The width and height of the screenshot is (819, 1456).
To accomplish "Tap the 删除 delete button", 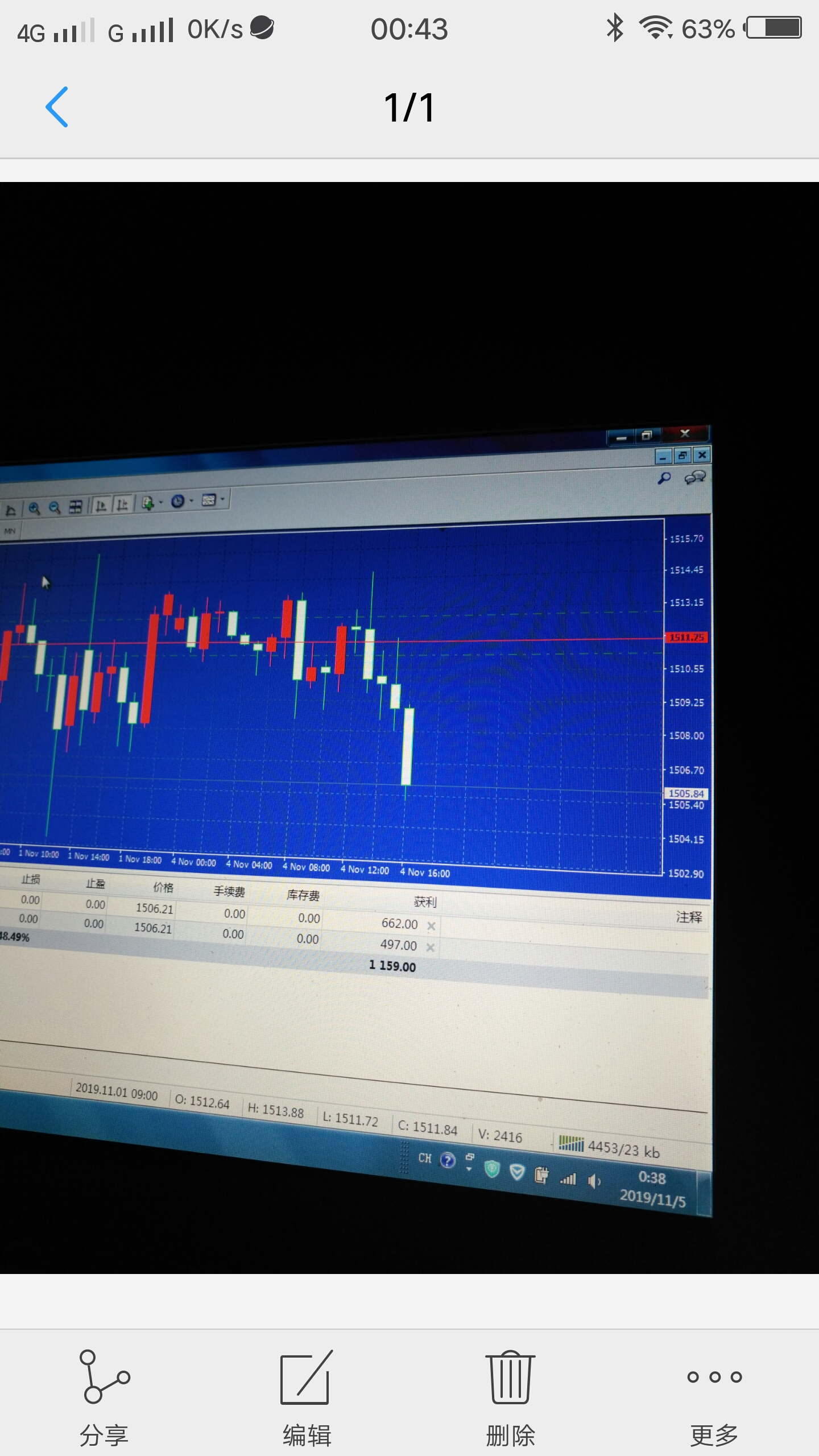I will (511, 1398).
